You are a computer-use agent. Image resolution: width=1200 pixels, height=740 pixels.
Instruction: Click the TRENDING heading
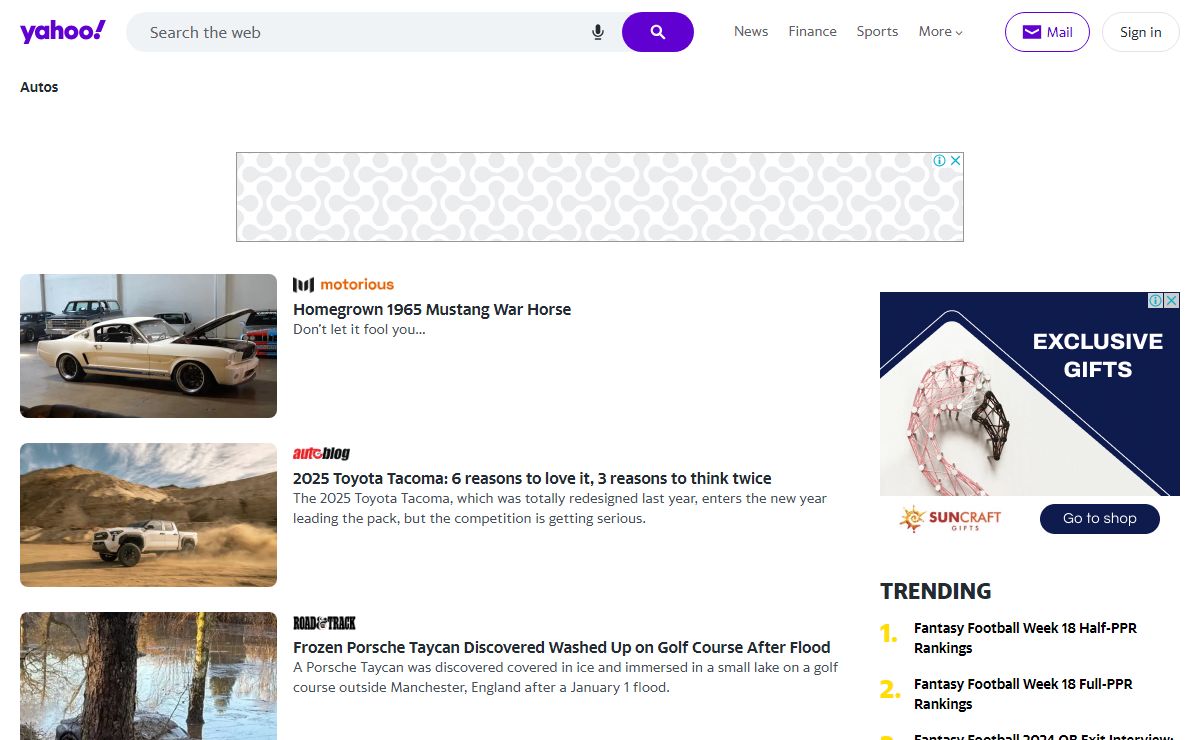click(x=936, y=591)
